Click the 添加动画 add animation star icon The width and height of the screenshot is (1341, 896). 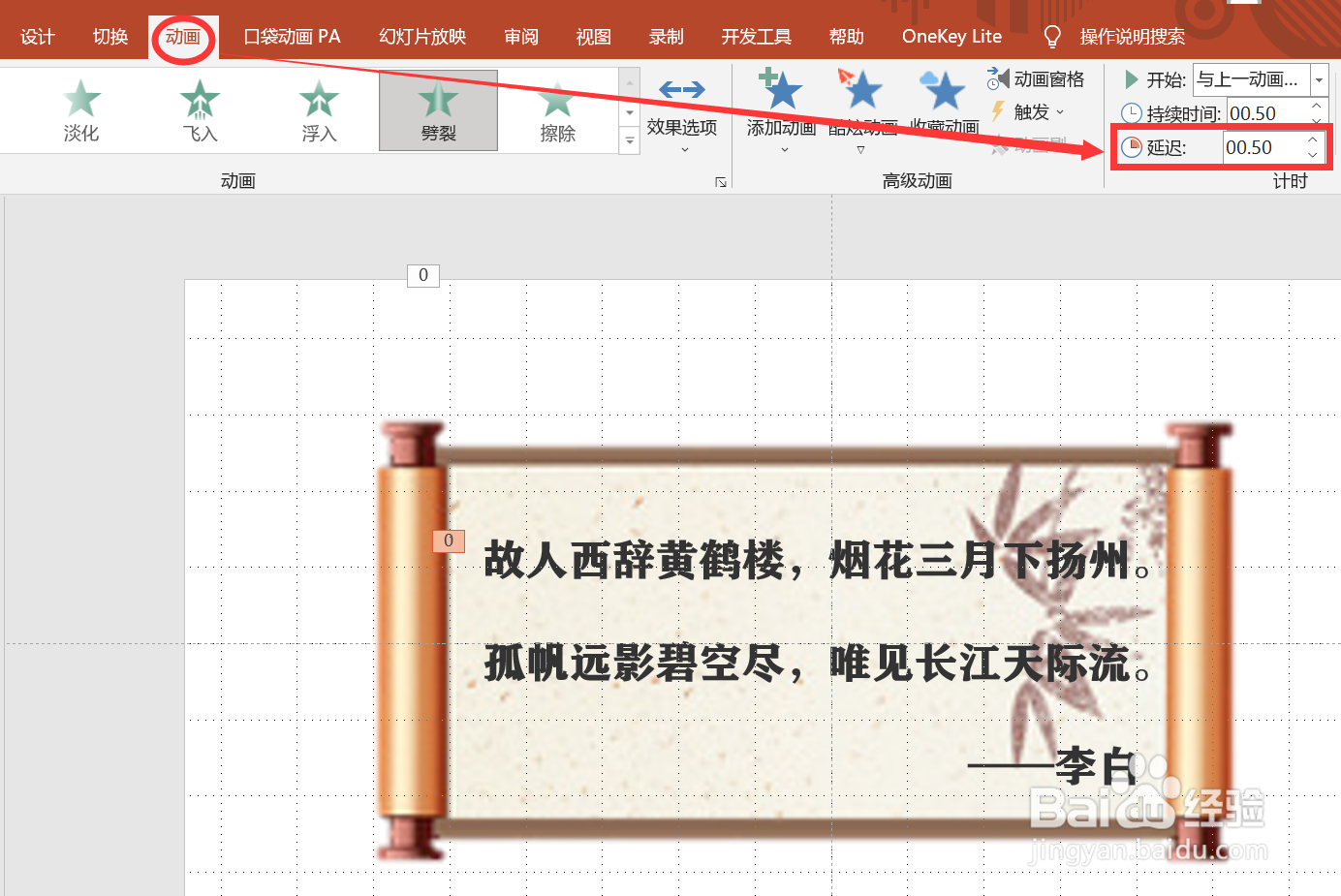(x=781, y=90)
